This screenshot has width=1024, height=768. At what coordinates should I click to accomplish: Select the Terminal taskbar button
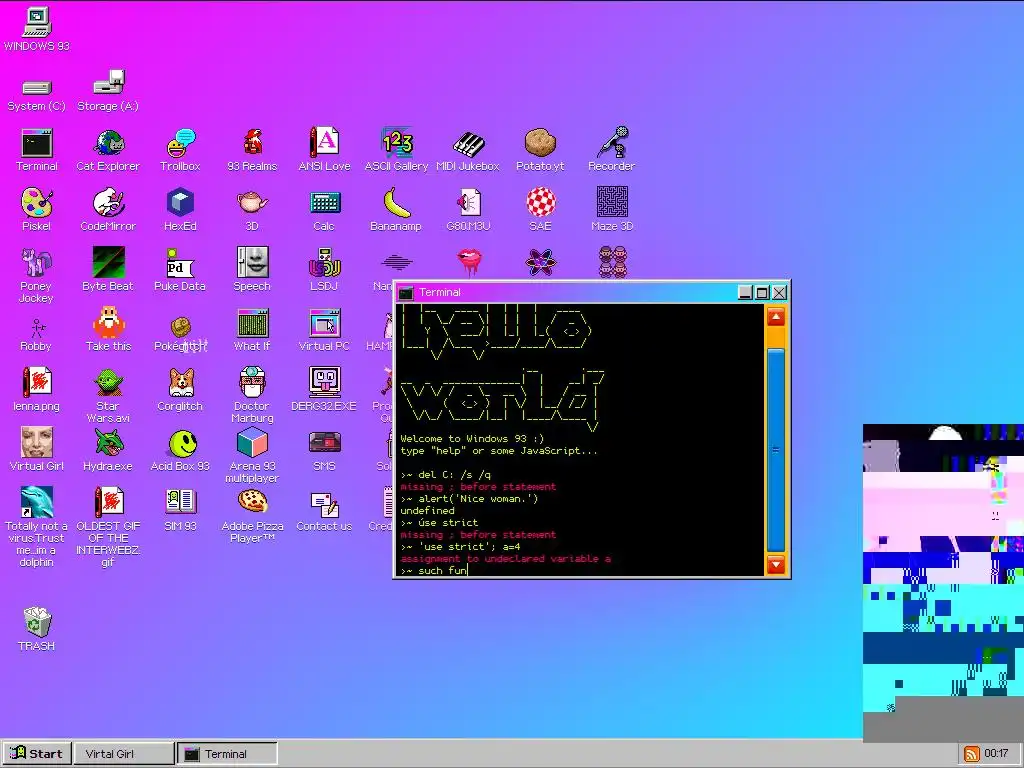pos(227,754)
